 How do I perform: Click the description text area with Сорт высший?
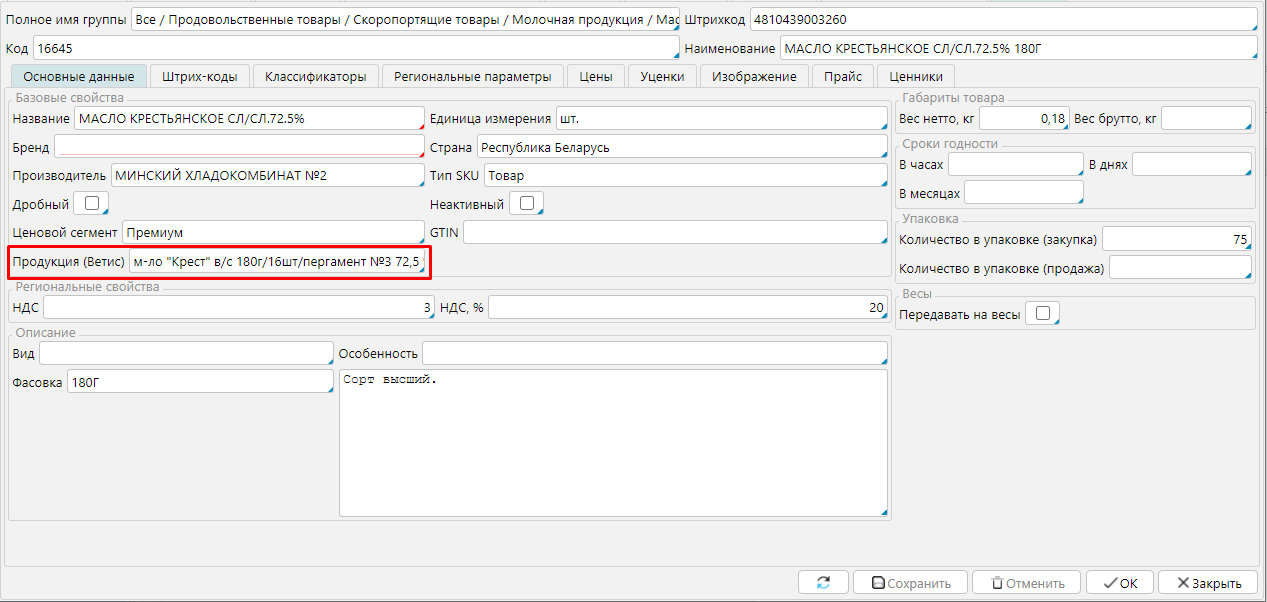(612, 442)
